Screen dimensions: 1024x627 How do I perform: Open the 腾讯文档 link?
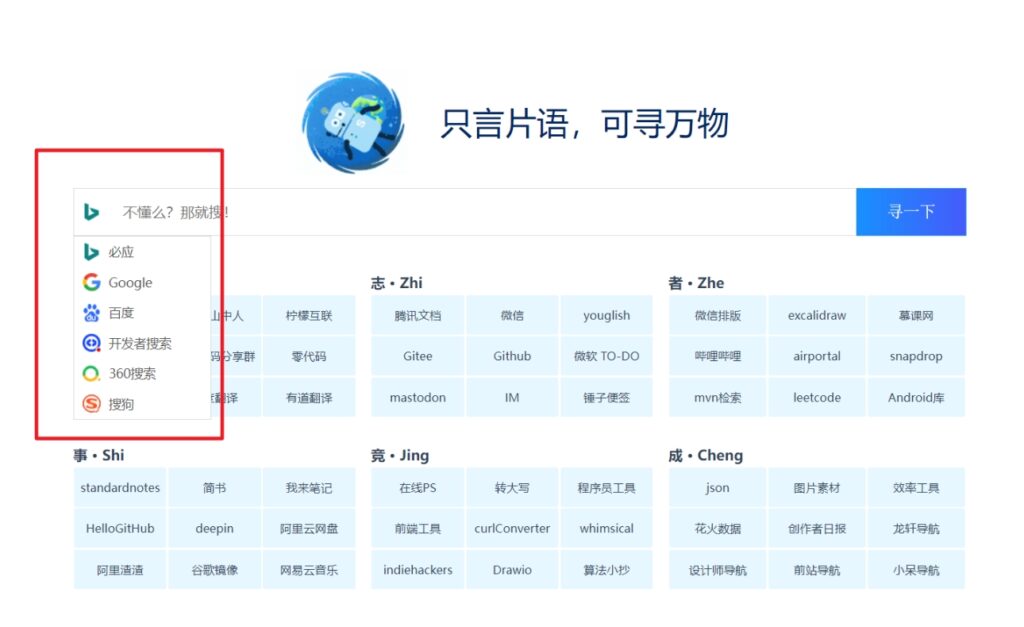coord(418,315)
